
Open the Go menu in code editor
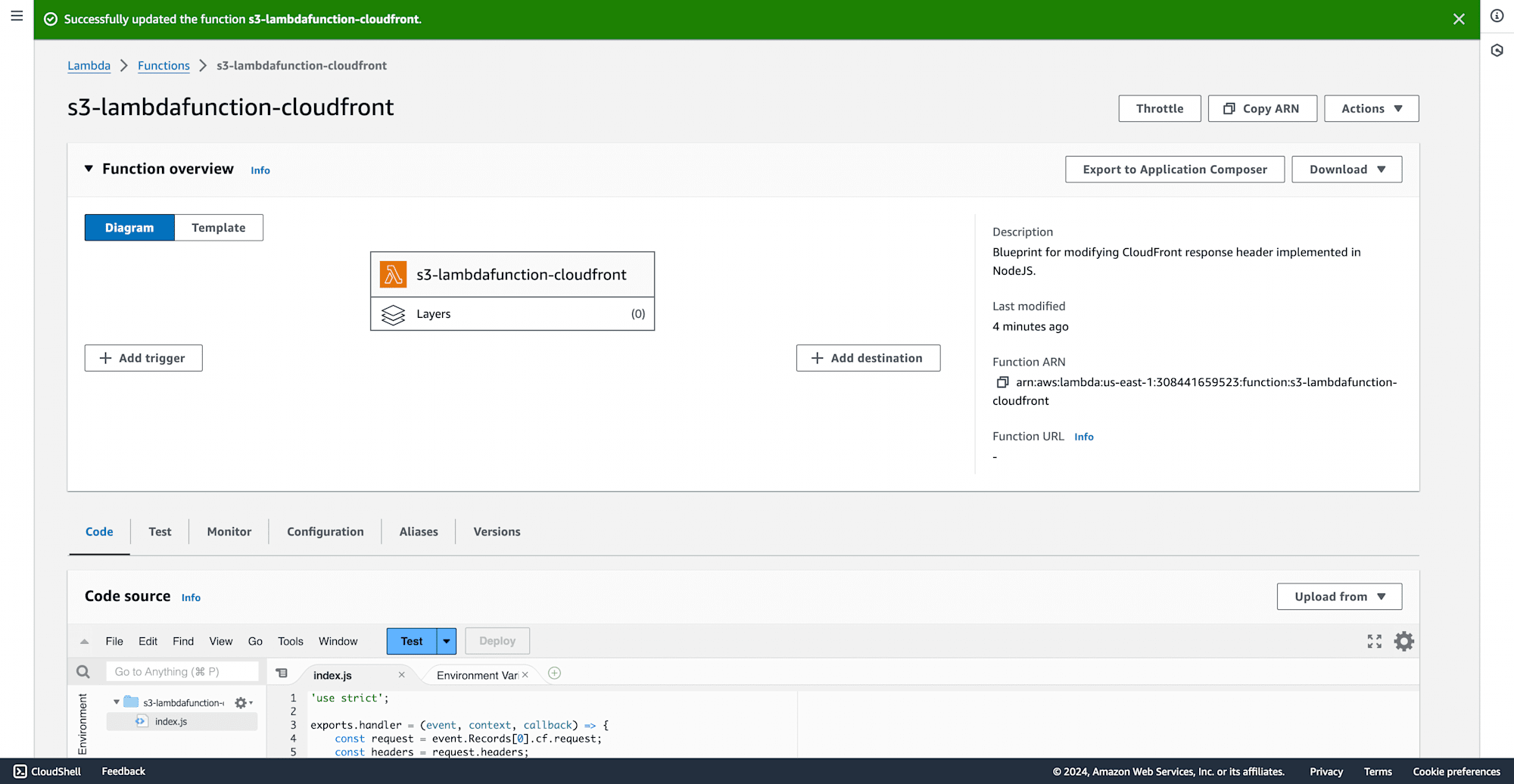tap(255, 641)
